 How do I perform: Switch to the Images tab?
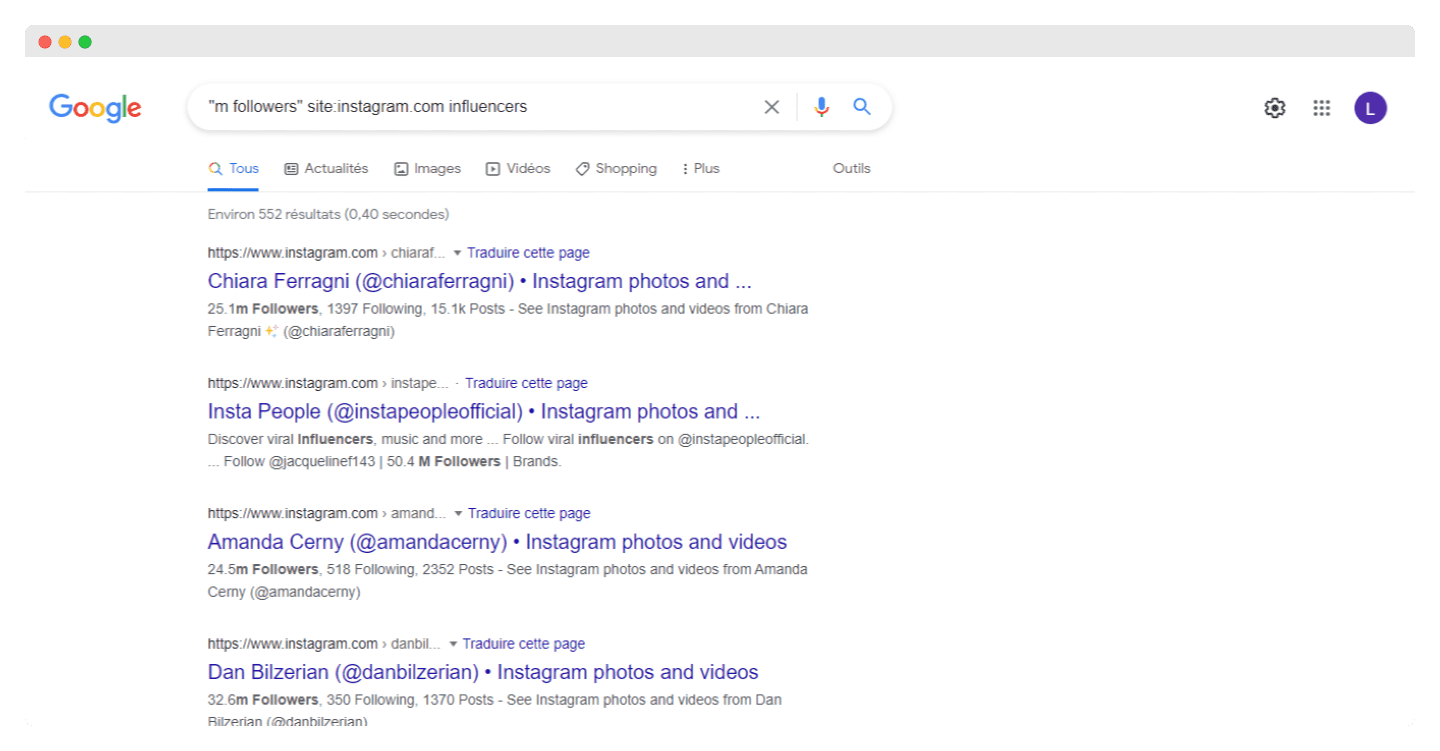click(x=427, y=169)
